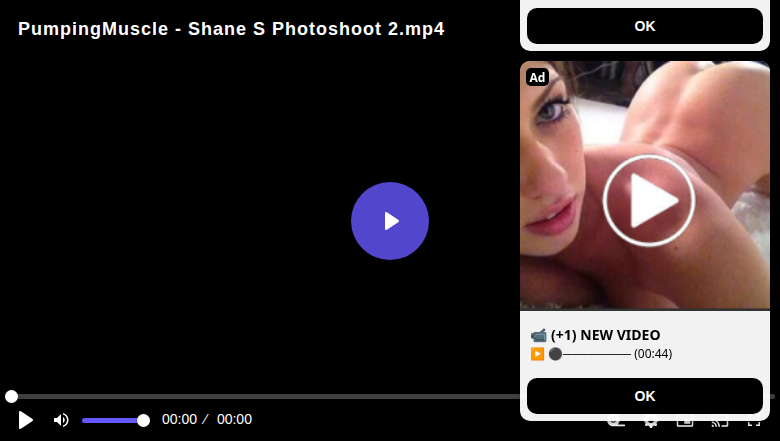This screenshot has width=780, height=441.
Task: Click the seek bar handle at start
Action: [11, 396]
